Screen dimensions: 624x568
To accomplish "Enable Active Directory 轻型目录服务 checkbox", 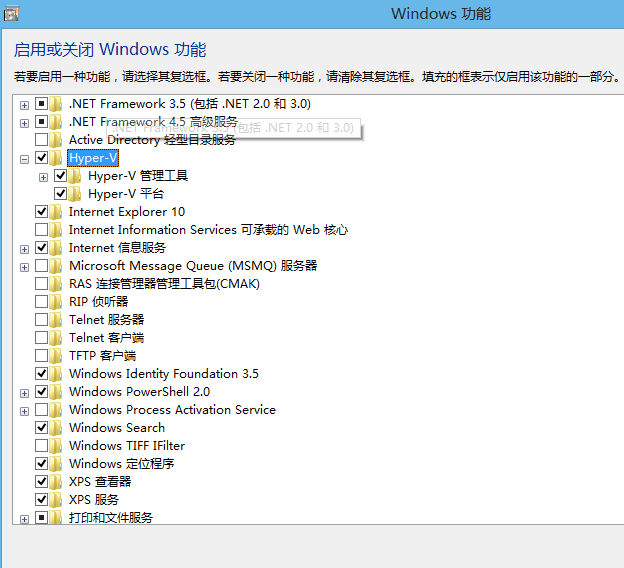I will 41,140.
